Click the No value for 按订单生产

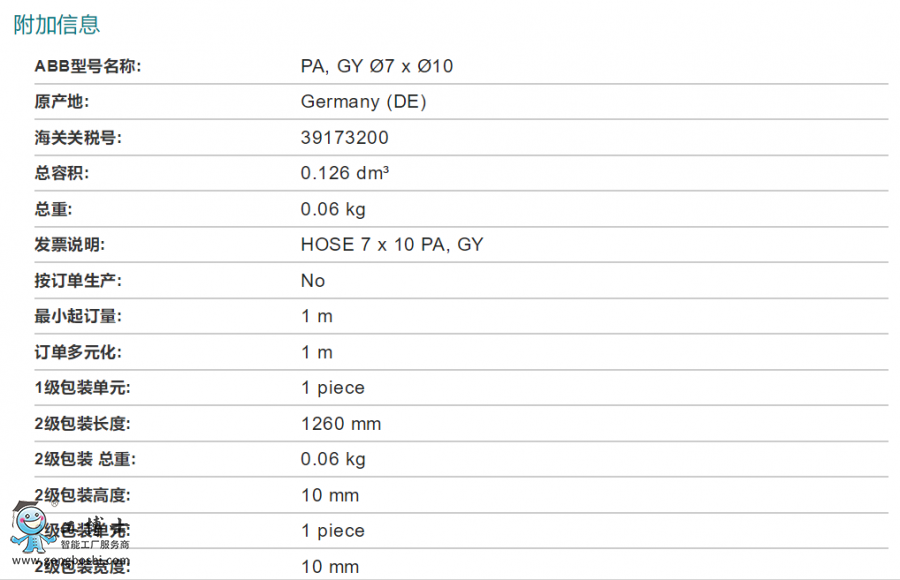pyautogui.click(x=313, y=281)
